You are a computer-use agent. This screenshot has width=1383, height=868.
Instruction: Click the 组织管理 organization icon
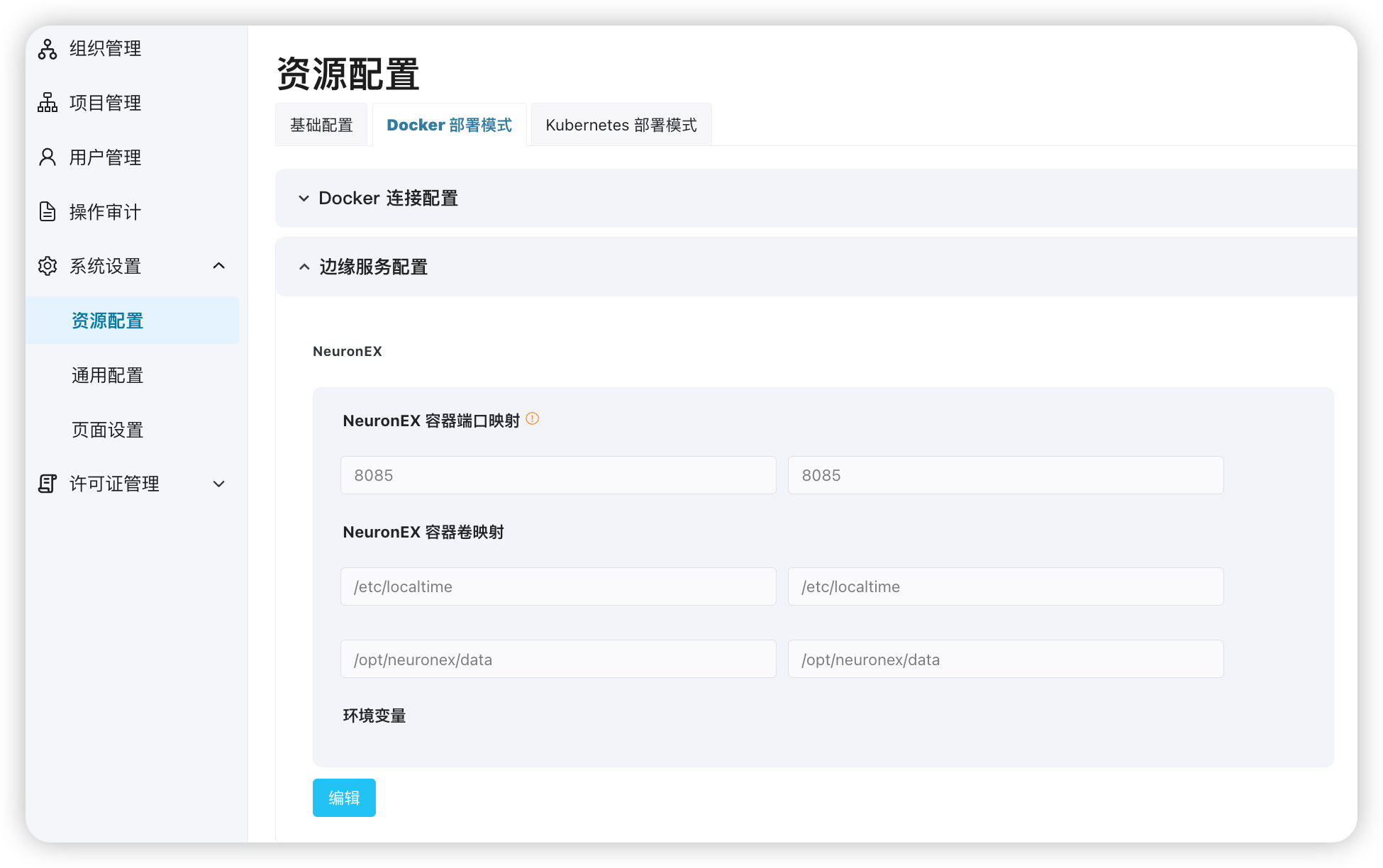[x=48, y=49]
